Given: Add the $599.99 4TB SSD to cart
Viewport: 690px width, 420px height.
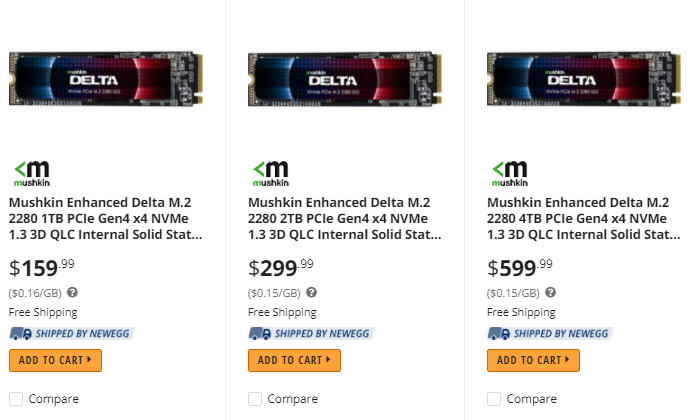Looking at the screenshot, I should (x=533, y=360).
